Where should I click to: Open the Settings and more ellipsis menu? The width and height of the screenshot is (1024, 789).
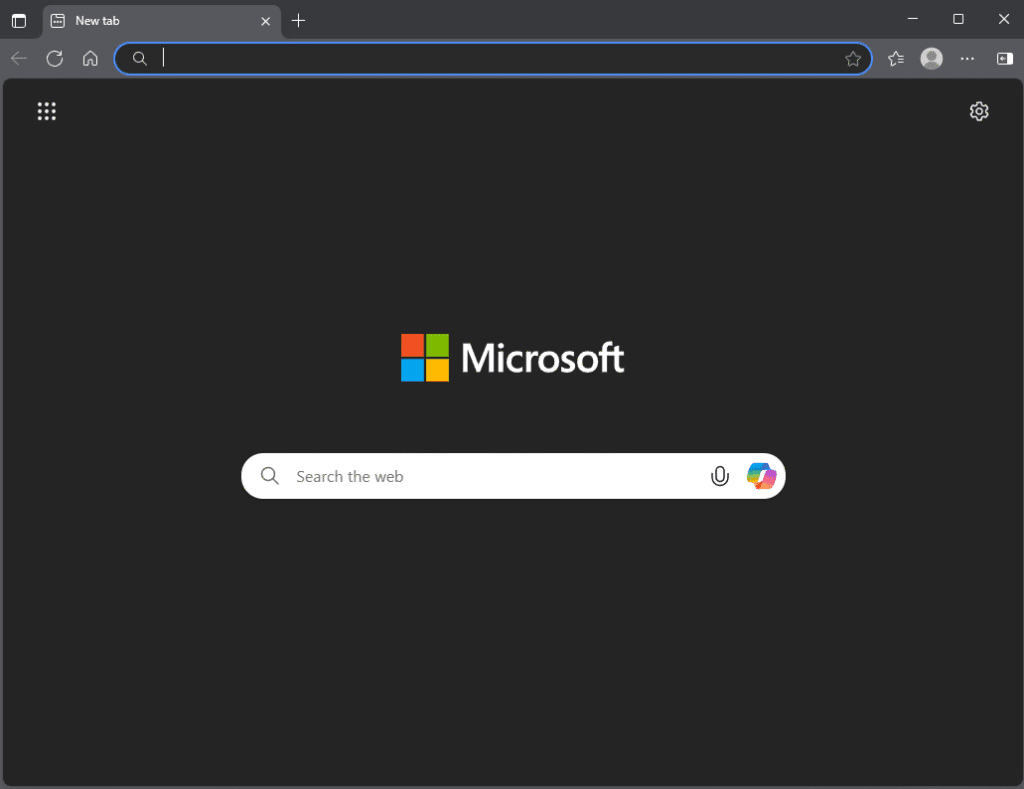point(967,59)
